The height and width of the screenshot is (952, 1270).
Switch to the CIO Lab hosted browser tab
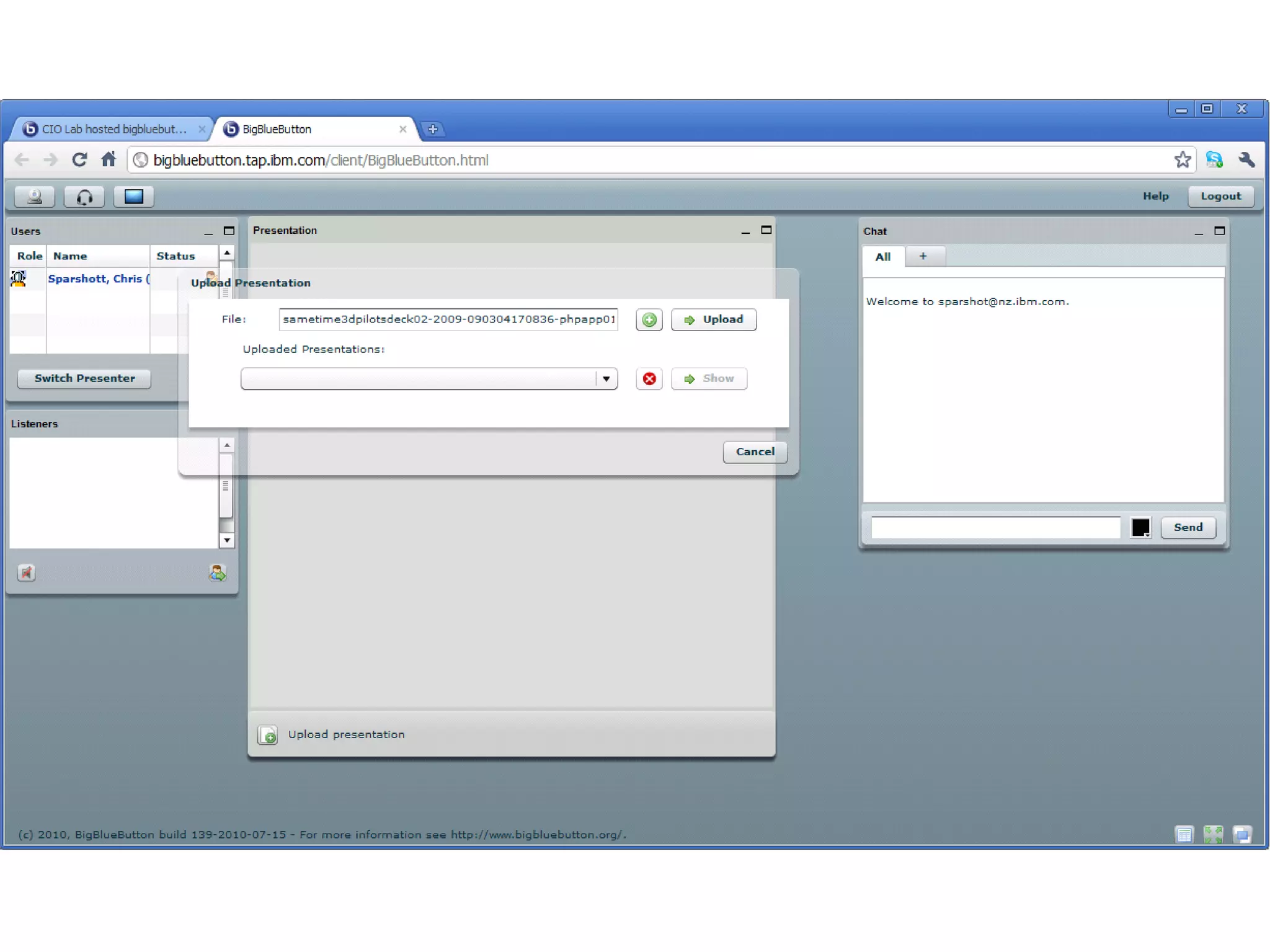pyautogui.click(x=113, y=129)
